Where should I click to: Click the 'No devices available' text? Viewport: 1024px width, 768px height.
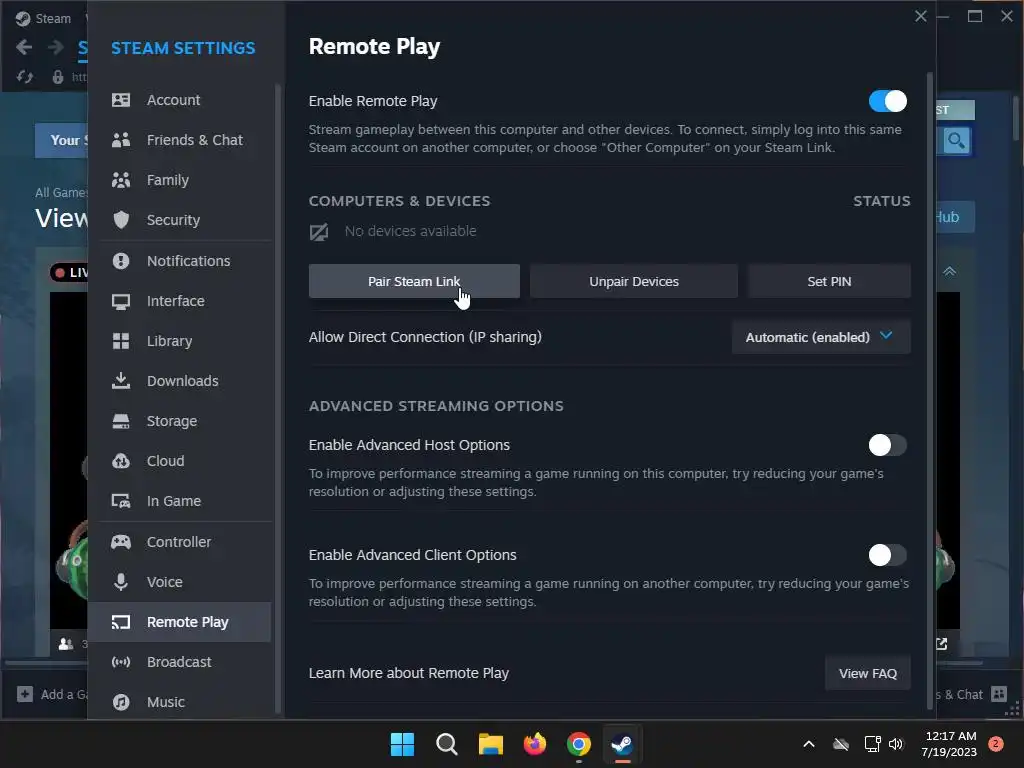[x=410, y=231]
